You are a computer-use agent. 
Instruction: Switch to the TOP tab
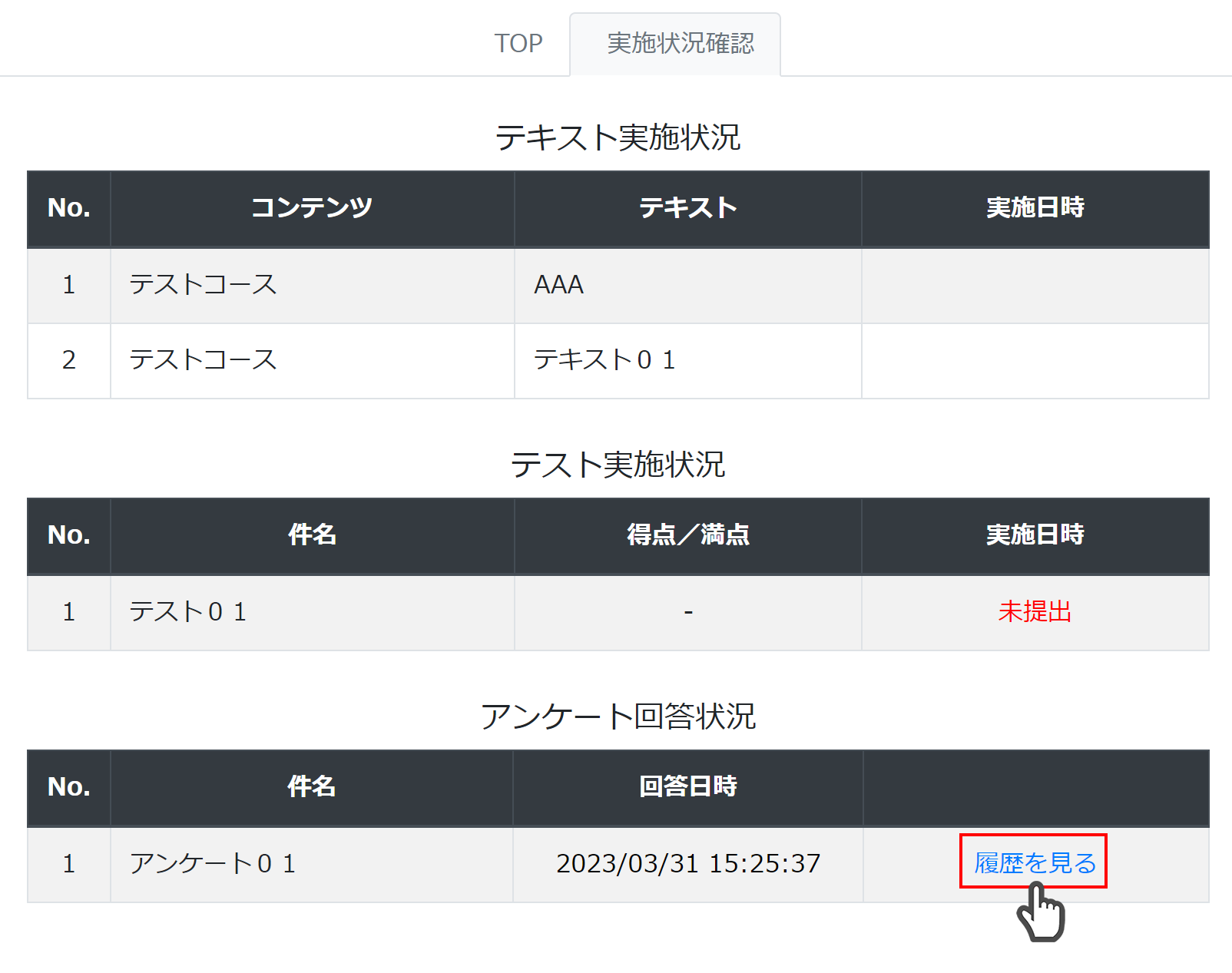[x=518, y=44]
